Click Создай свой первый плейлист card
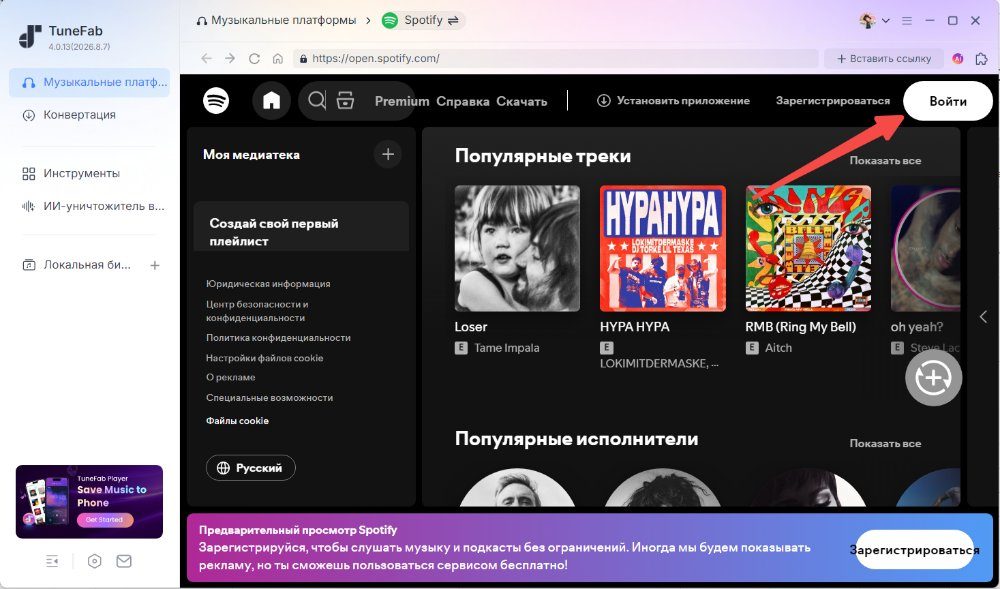1000x589 pixels. tap(301, 226)
